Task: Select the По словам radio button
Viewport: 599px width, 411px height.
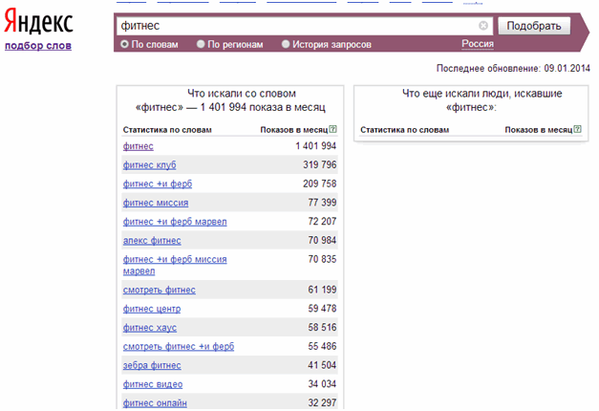Action: coord(124,44)
